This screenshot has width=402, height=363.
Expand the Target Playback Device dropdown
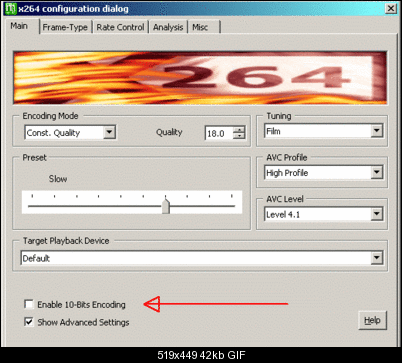[376, 258]
